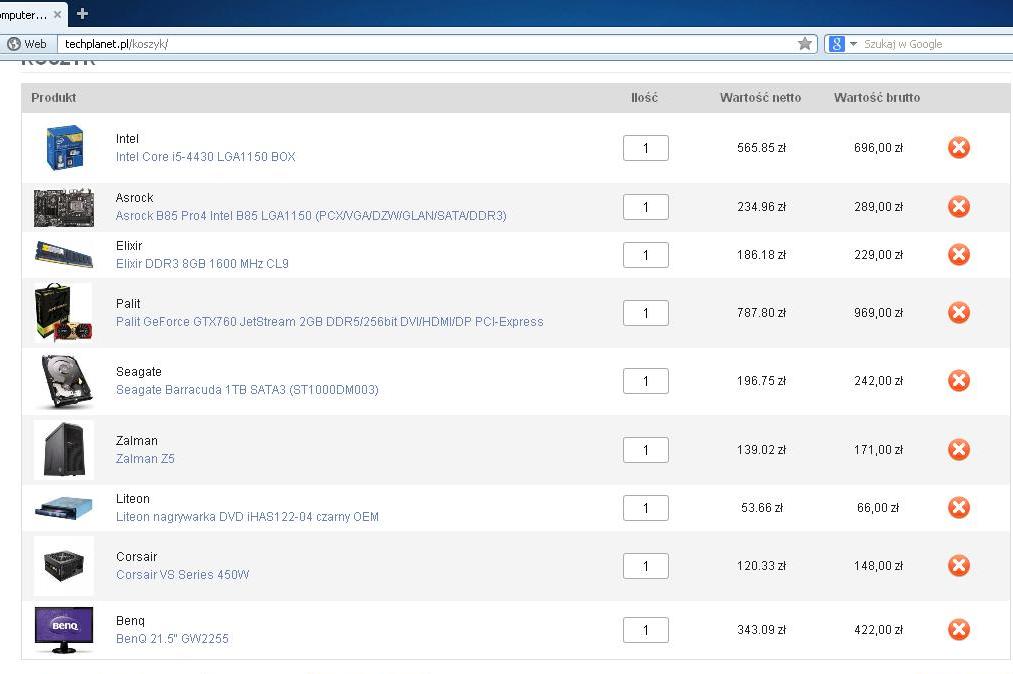Edit quantity field for Liteon DVD
Image resolution: width=1013 pixels, height=674 pixels.
[645, 508]
